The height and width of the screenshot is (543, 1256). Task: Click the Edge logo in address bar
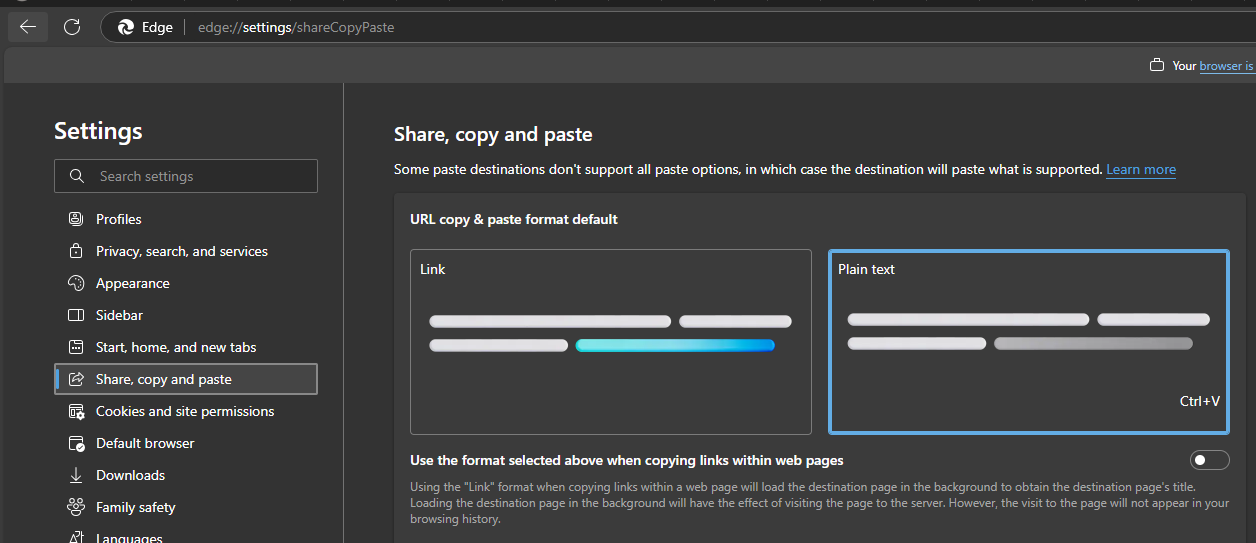pos(126,27)
